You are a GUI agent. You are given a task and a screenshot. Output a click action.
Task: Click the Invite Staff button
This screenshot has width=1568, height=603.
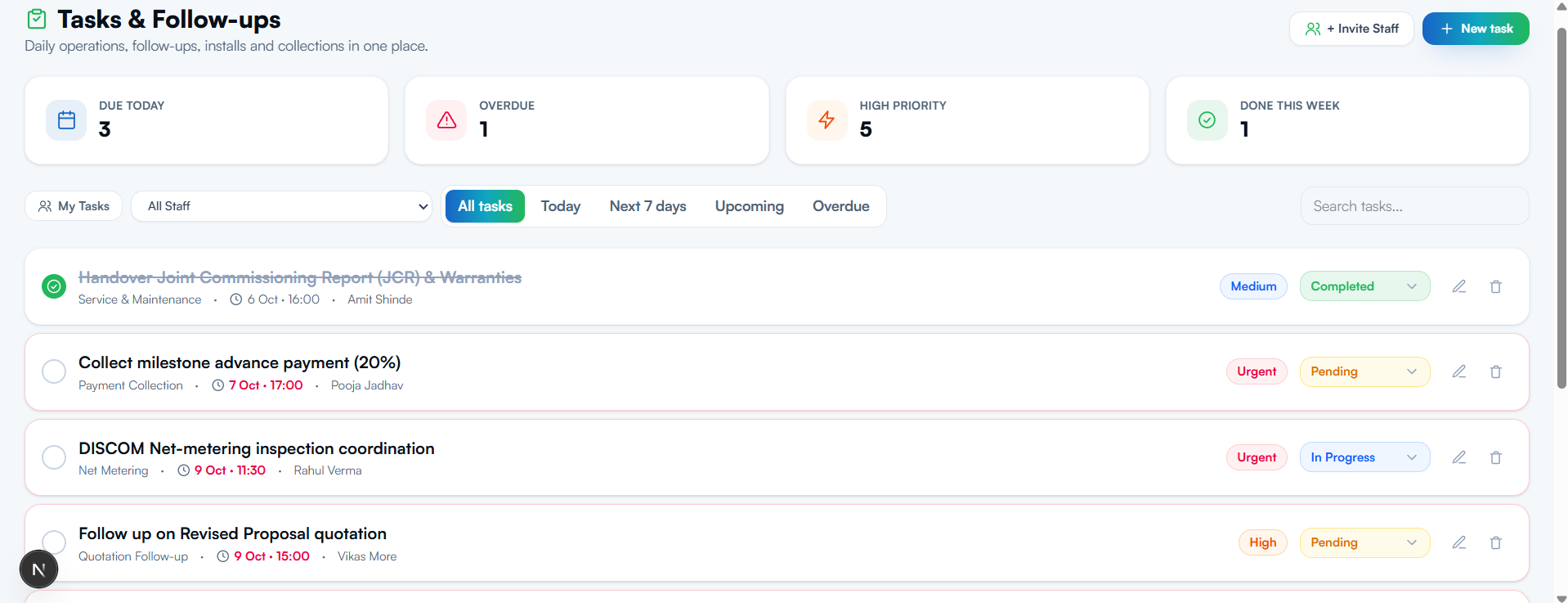[x=1351, y=29]
